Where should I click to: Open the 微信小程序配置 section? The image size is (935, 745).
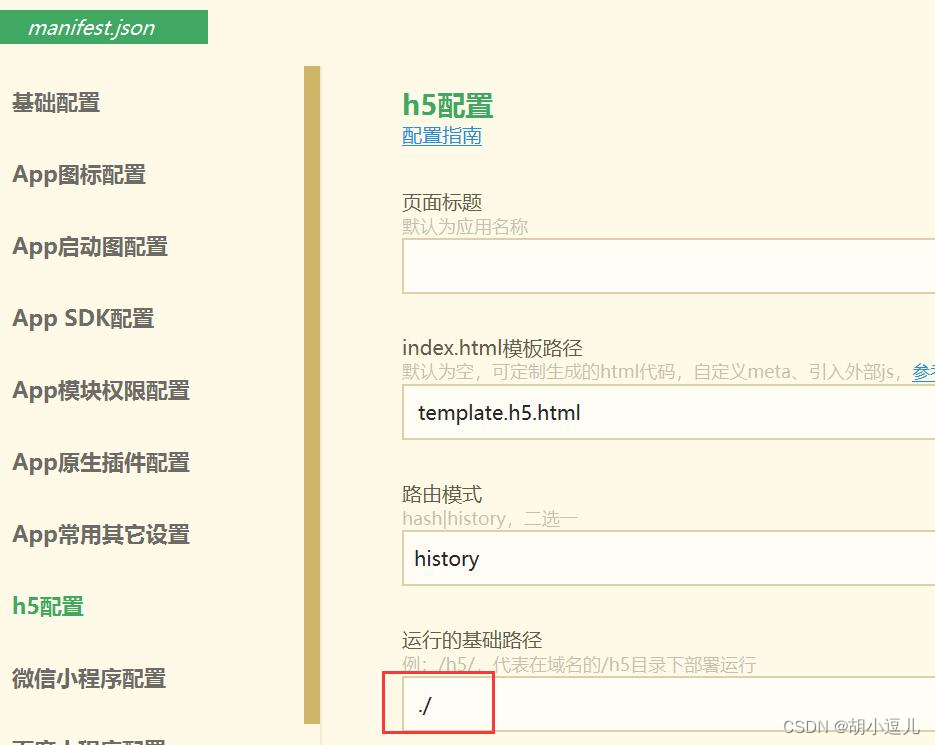point(89,679)
